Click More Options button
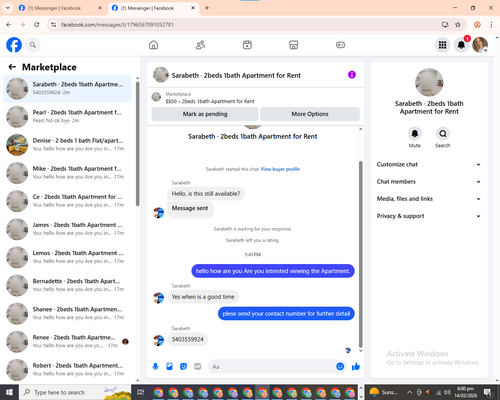This screenshot has width=500, height=400. pyautogui.click(x=310, y=114)
